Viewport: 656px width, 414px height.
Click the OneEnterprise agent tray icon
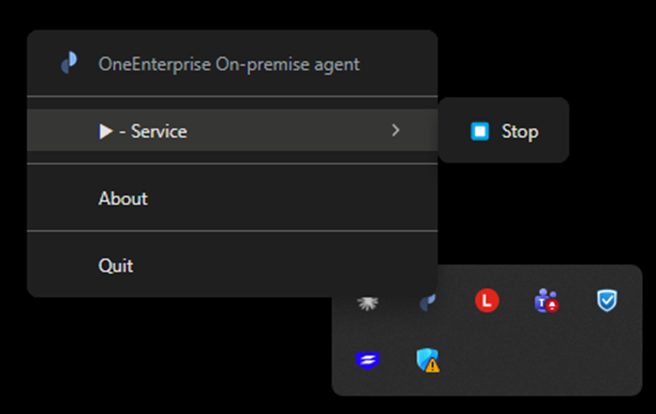pyautogui.click(x=428, y=300)
